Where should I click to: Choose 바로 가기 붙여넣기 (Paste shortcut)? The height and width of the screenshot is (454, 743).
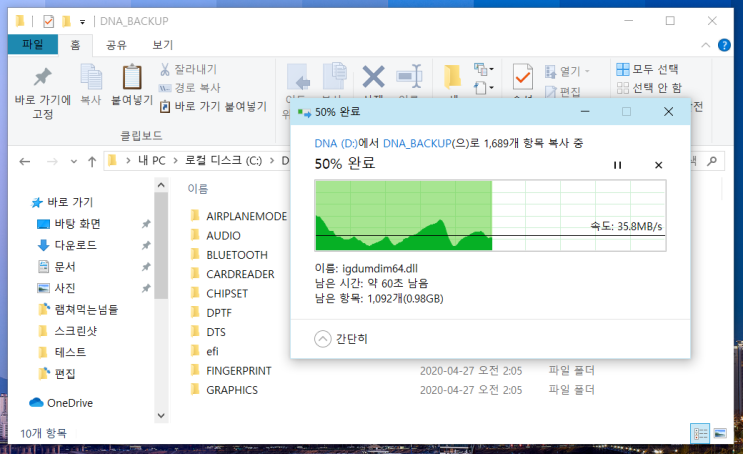point(214,106)
